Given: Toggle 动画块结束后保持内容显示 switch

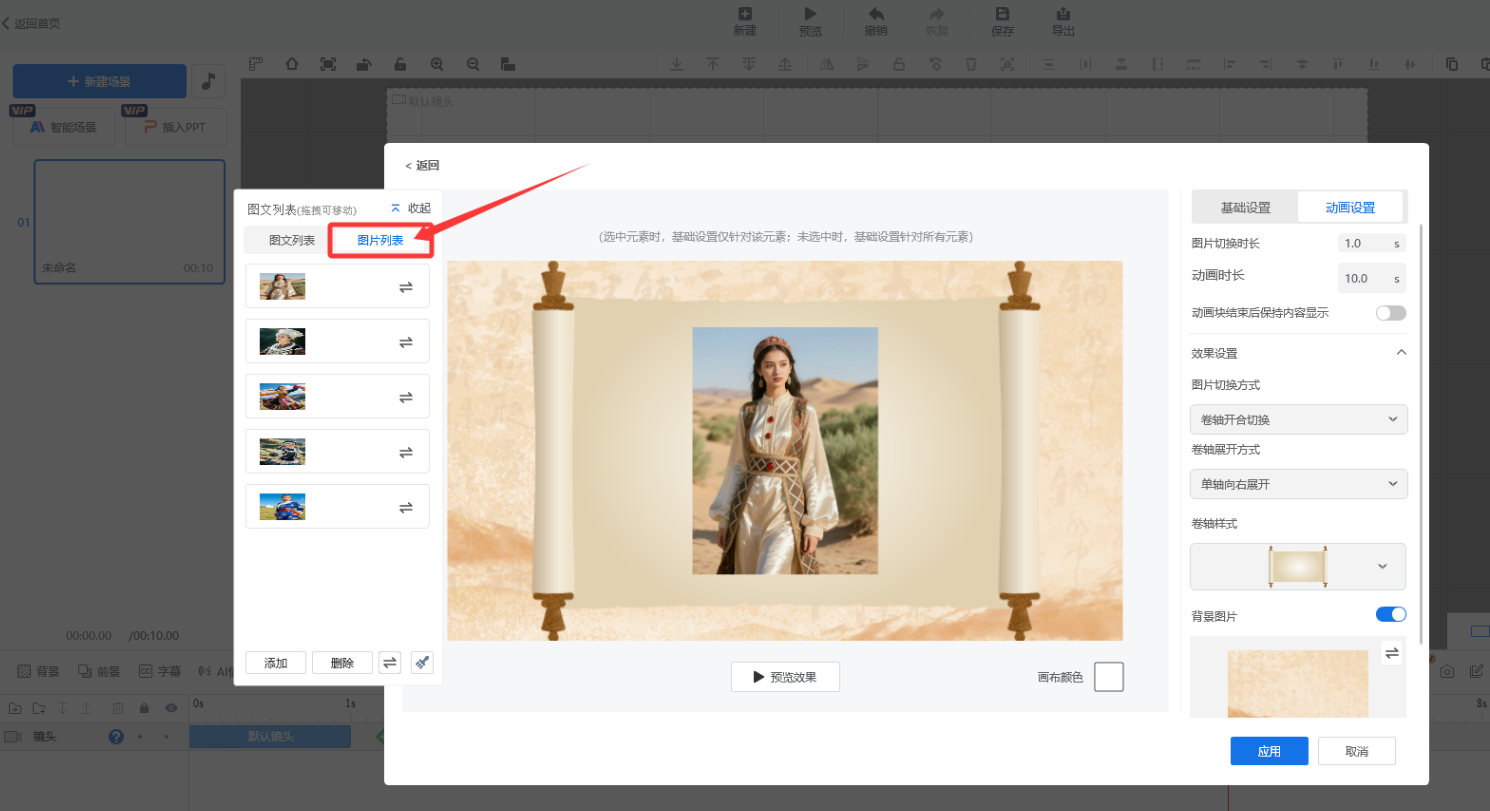Looking at the screenshot, I should point(1390,313).
